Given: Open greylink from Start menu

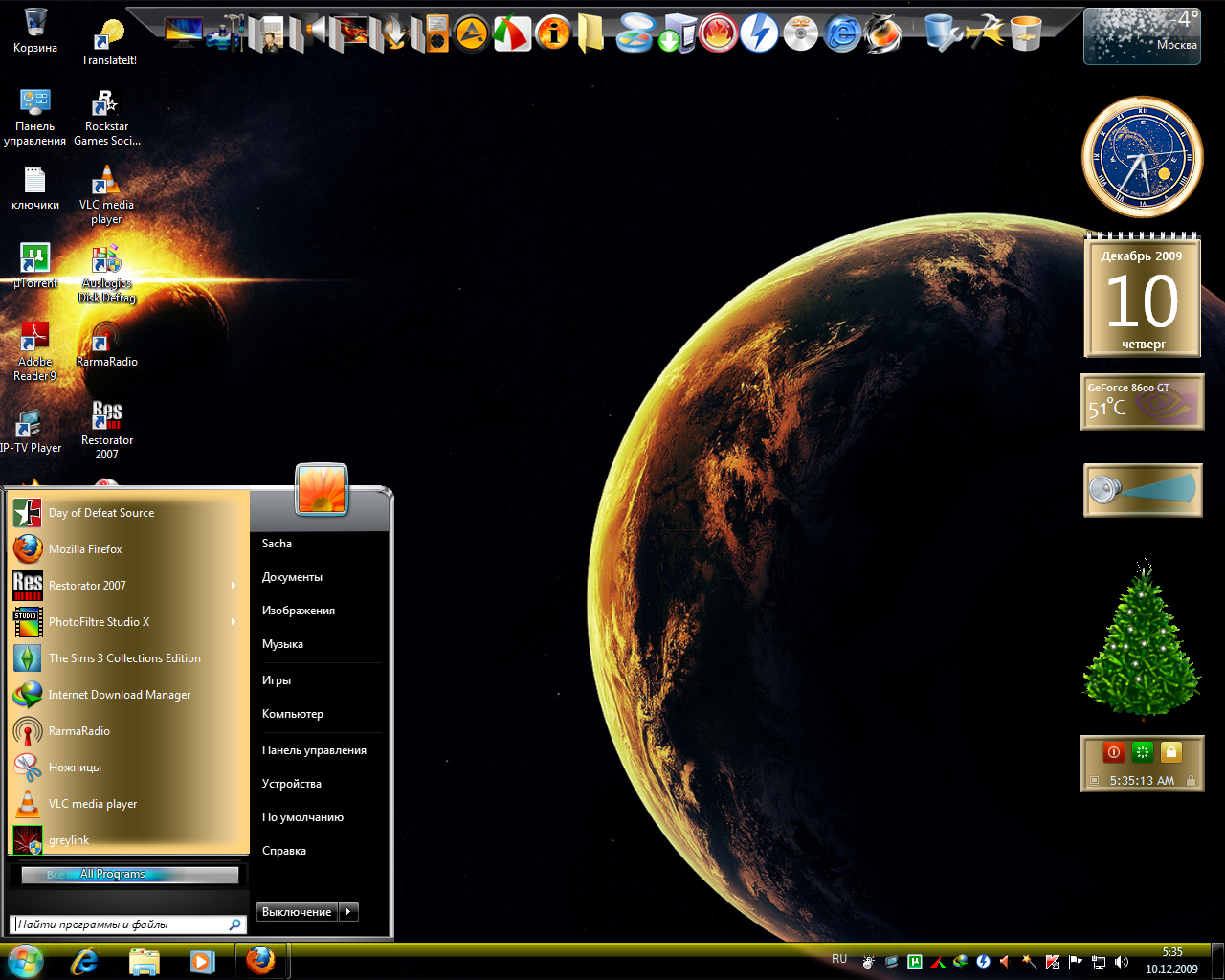Looking at the screenshot, I should click(x=129, y=840).
